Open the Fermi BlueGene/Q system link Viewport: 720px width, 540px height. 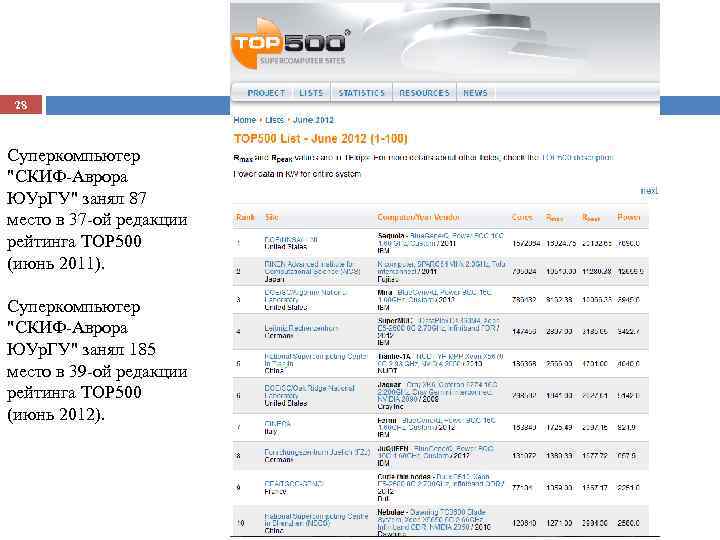point(436,423)
